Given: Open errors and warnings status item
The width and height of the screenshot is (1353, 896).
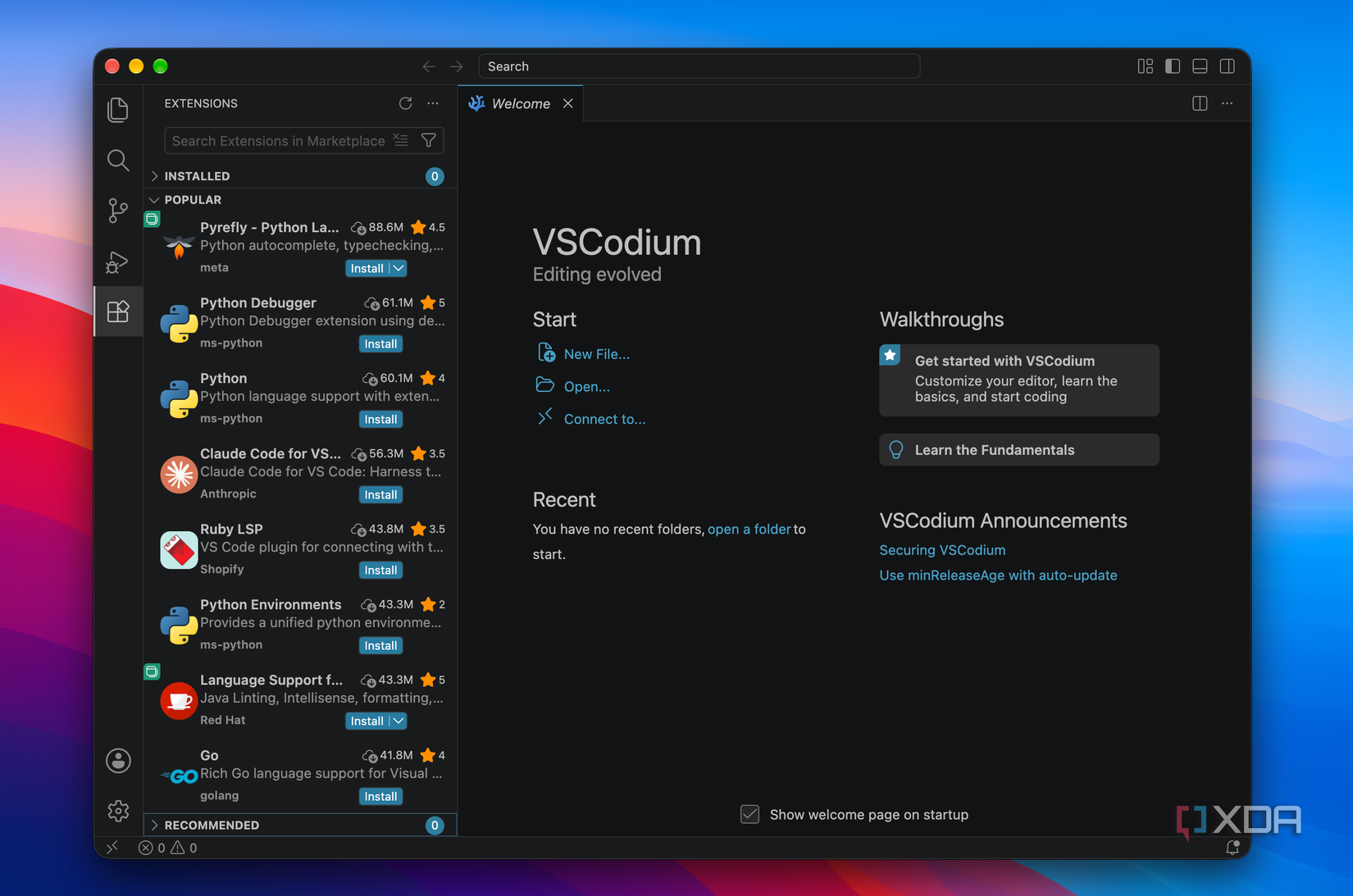Looking at the screenshot, I should pos(168,848).
